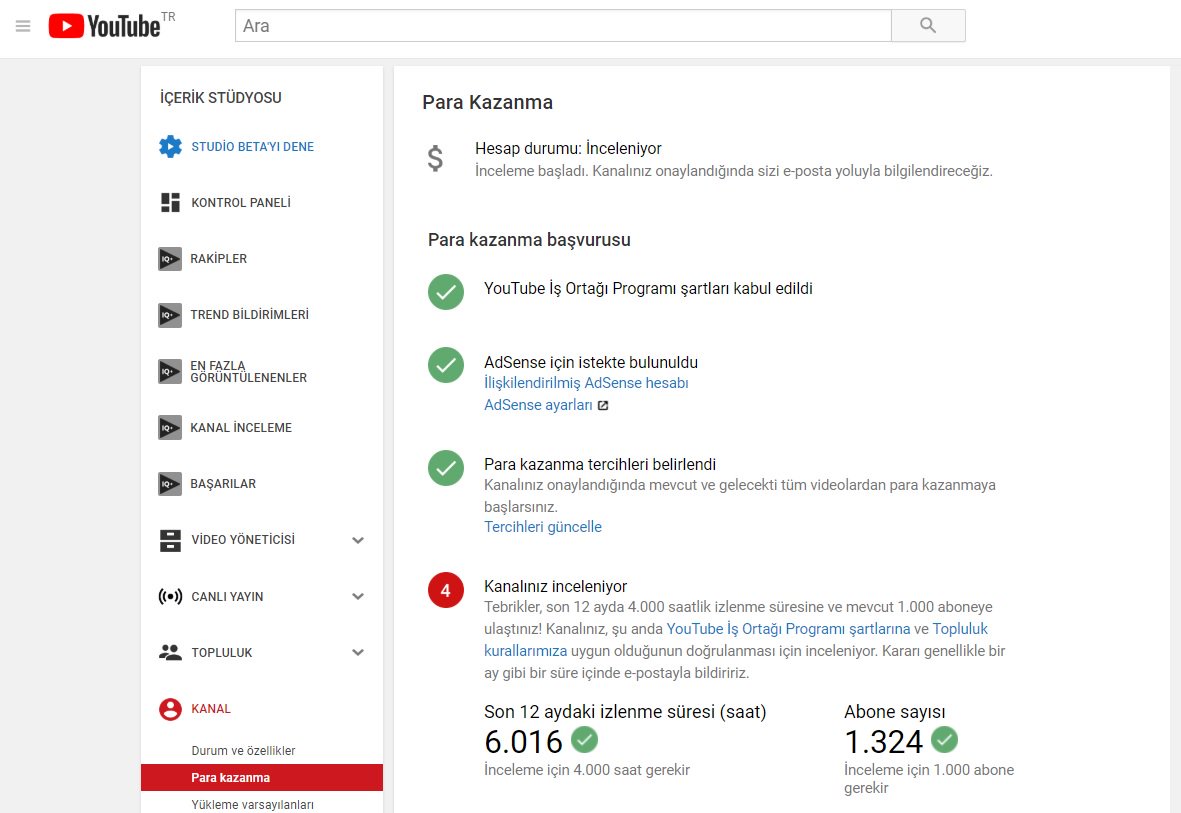
Task: Select VİDEO YÖNETİCİSİ section label
Action: click(243, 539)
